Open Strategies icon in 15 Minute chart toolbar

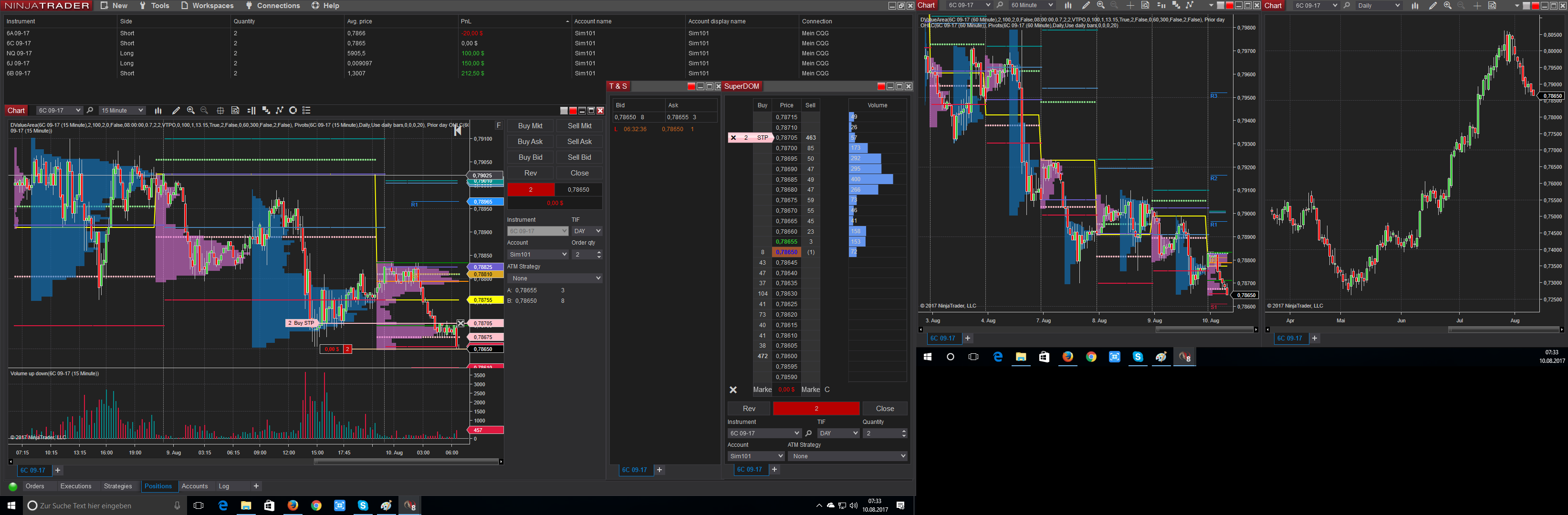(293, 111)
